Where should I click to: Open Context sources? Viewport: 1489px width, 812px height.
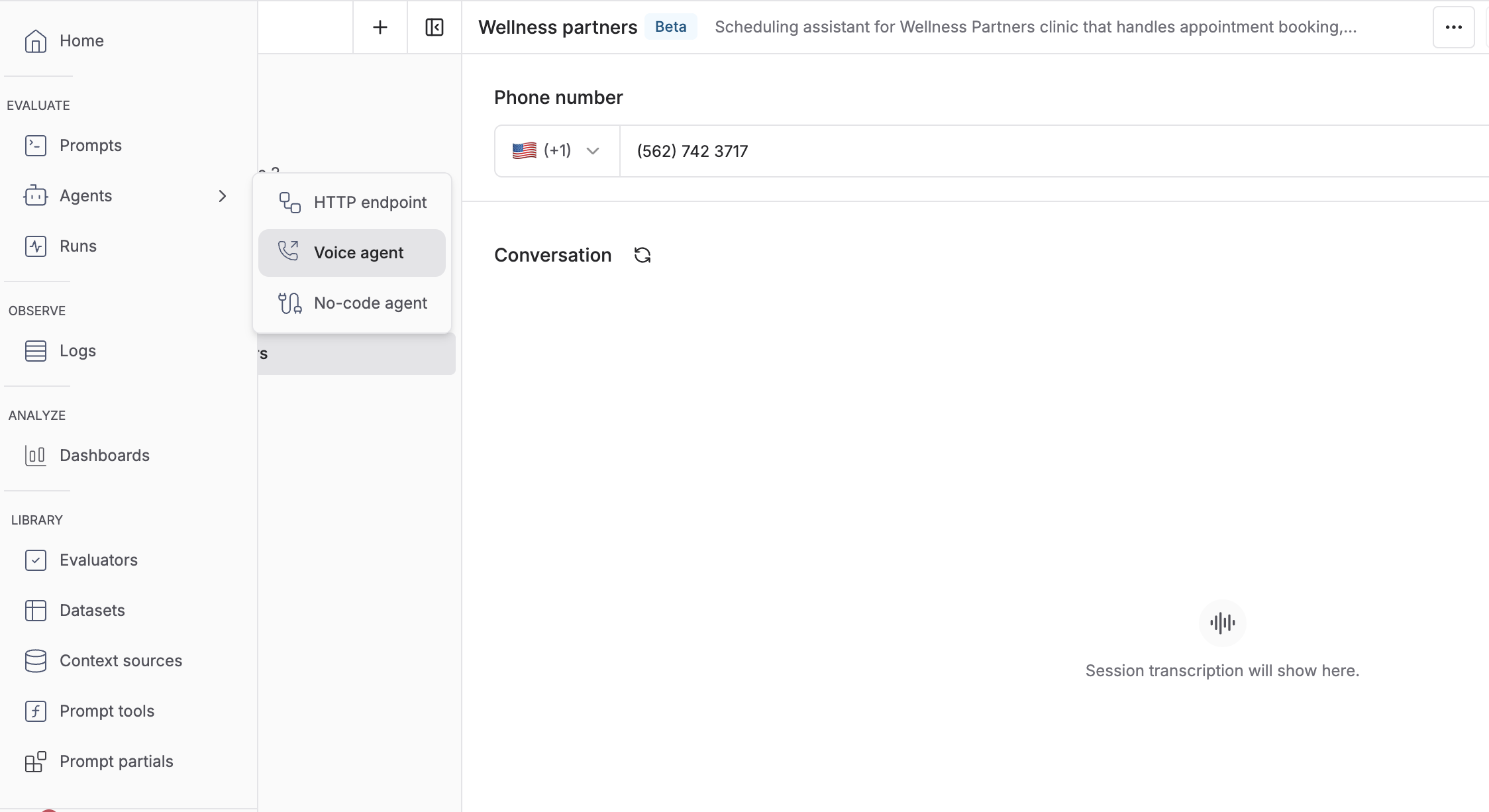point(121,661)
